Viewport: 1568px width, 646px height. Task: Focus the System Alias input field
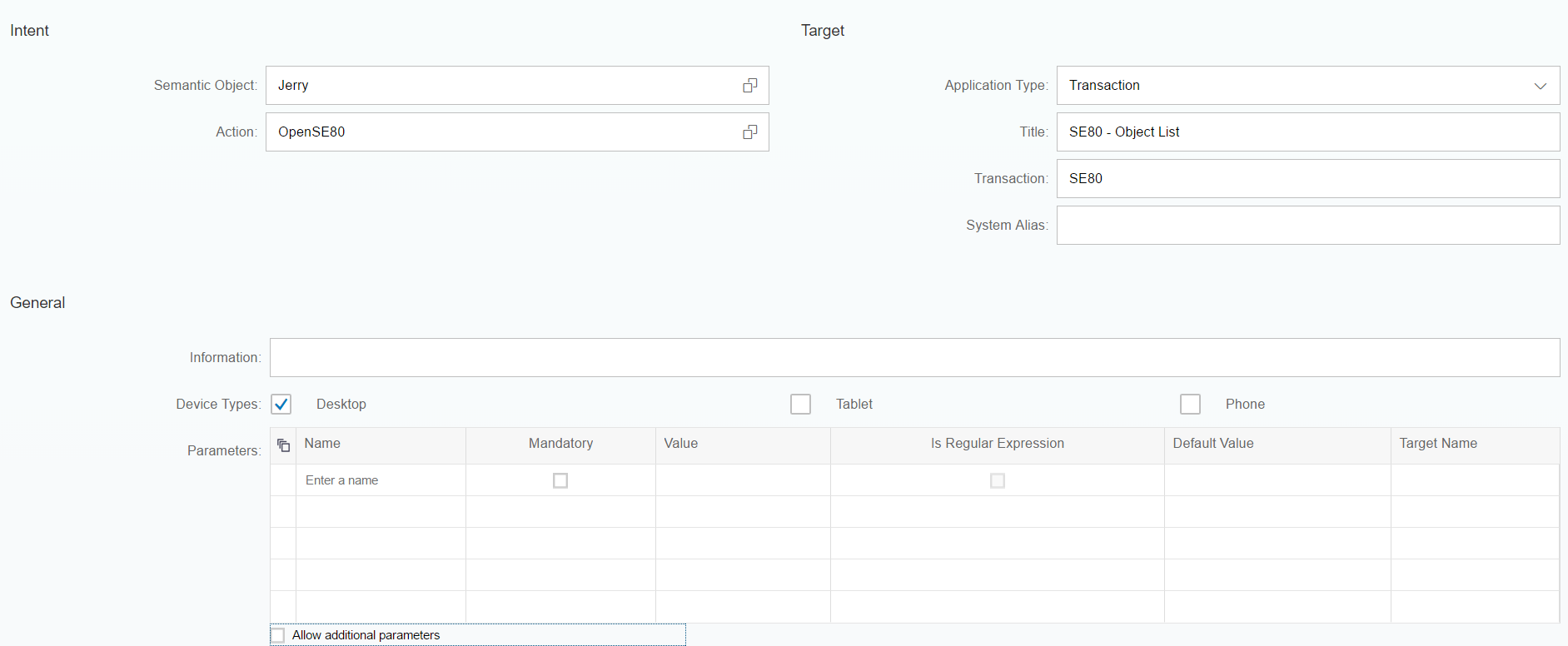(x=1307, y=226)
